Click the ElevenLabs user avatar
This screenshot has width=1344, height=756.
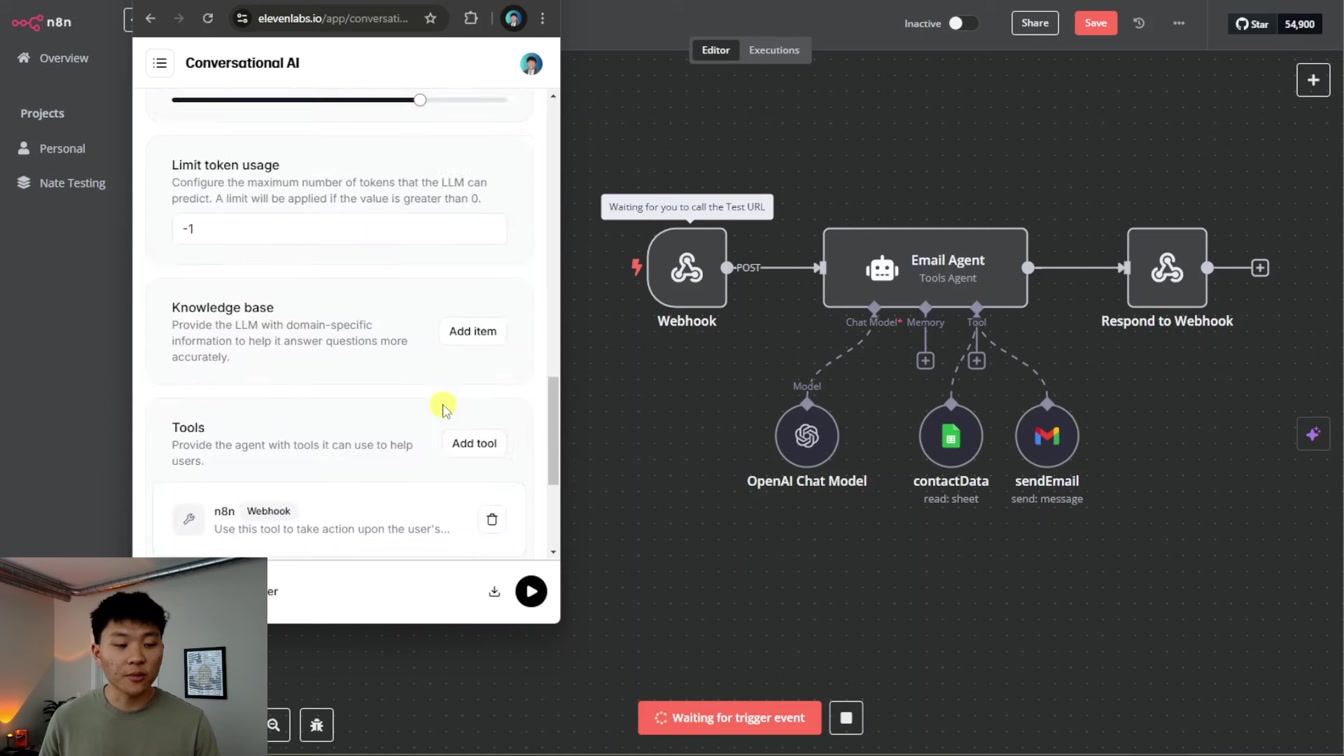click(531, 63)
